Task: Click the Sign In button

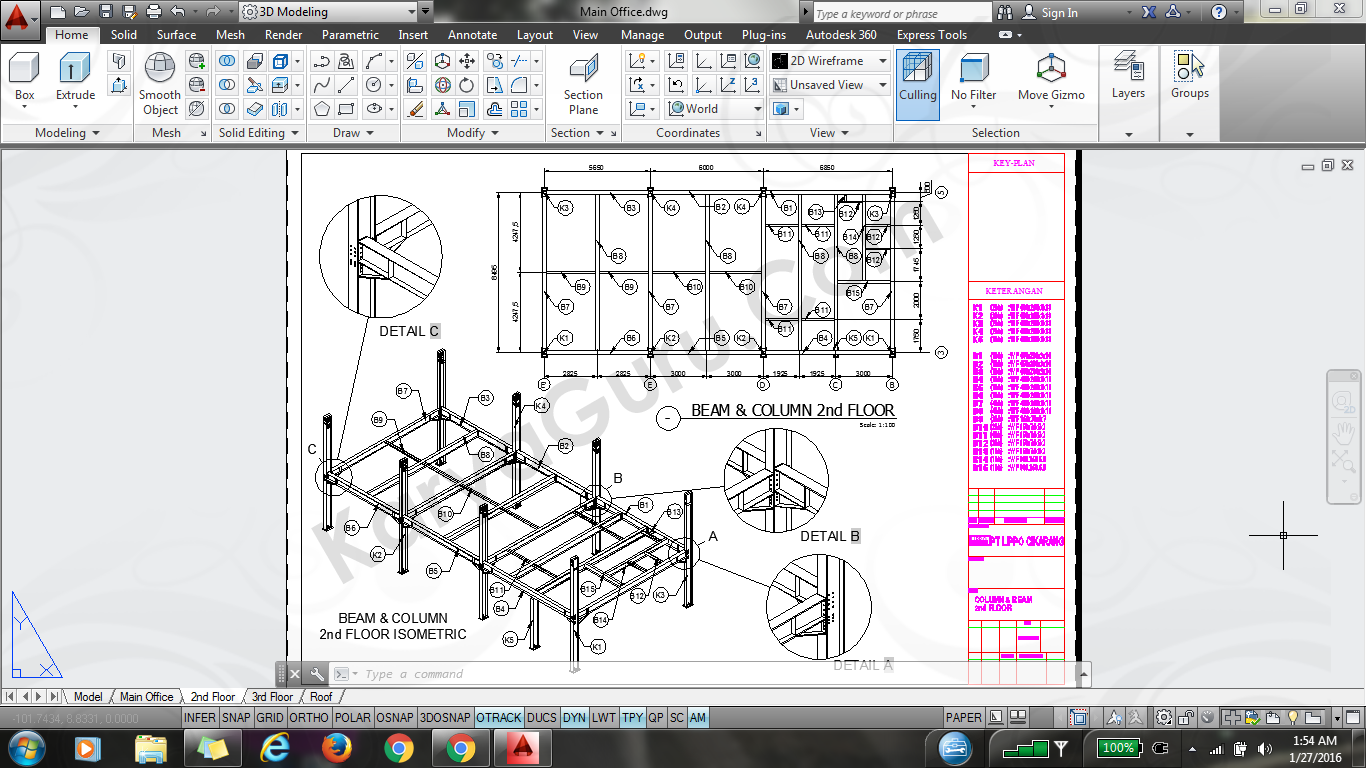Action: point(1059,13)
